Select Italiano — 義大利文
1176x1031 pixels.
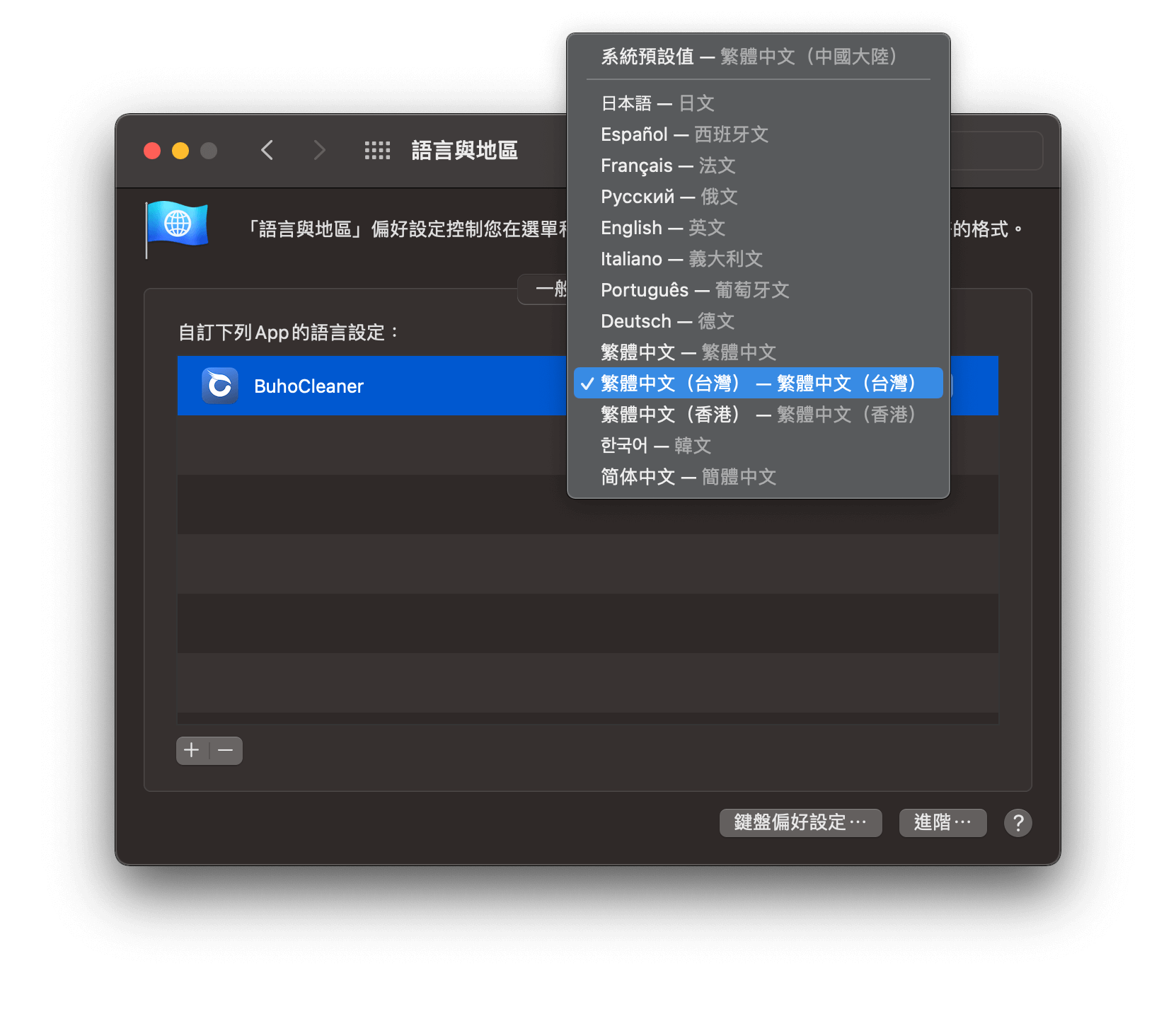click(x=759, y=259)
